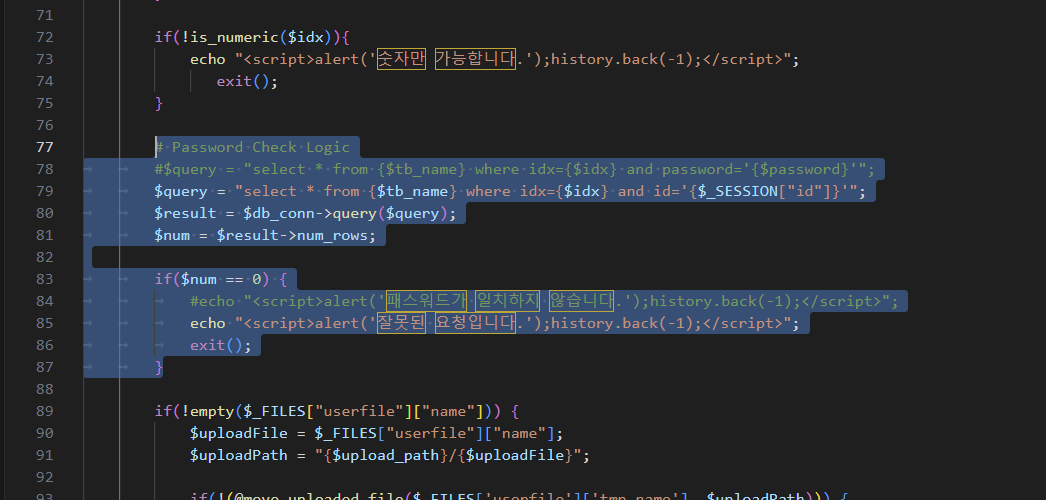Screen dimensions: 1046x500
Task: Click exit(); on line 86
Action: (221, 345)
